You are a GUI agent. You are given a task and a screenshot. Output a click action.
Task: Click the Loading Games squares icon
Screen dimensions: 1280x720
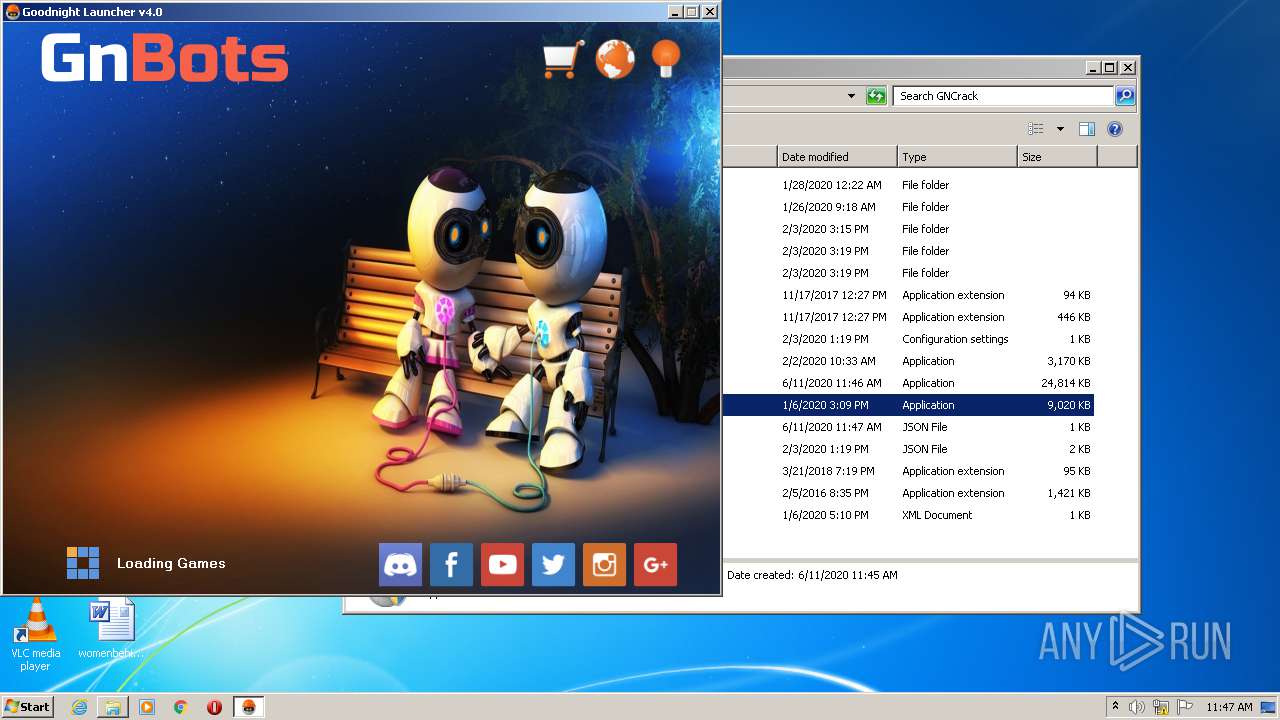coord(83,563)
